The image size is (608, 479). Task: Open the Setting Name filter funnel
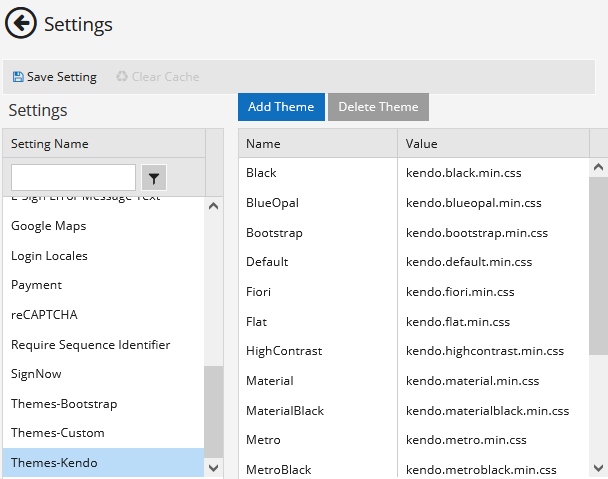153,178
